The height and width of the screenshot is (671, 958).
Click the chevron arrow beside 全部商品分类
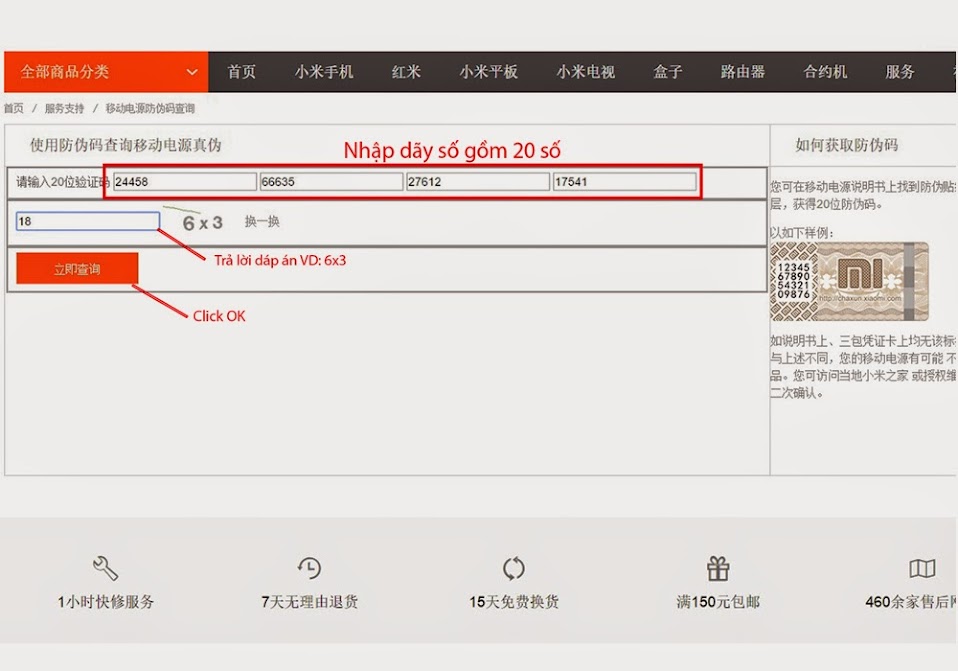point(192,72)
